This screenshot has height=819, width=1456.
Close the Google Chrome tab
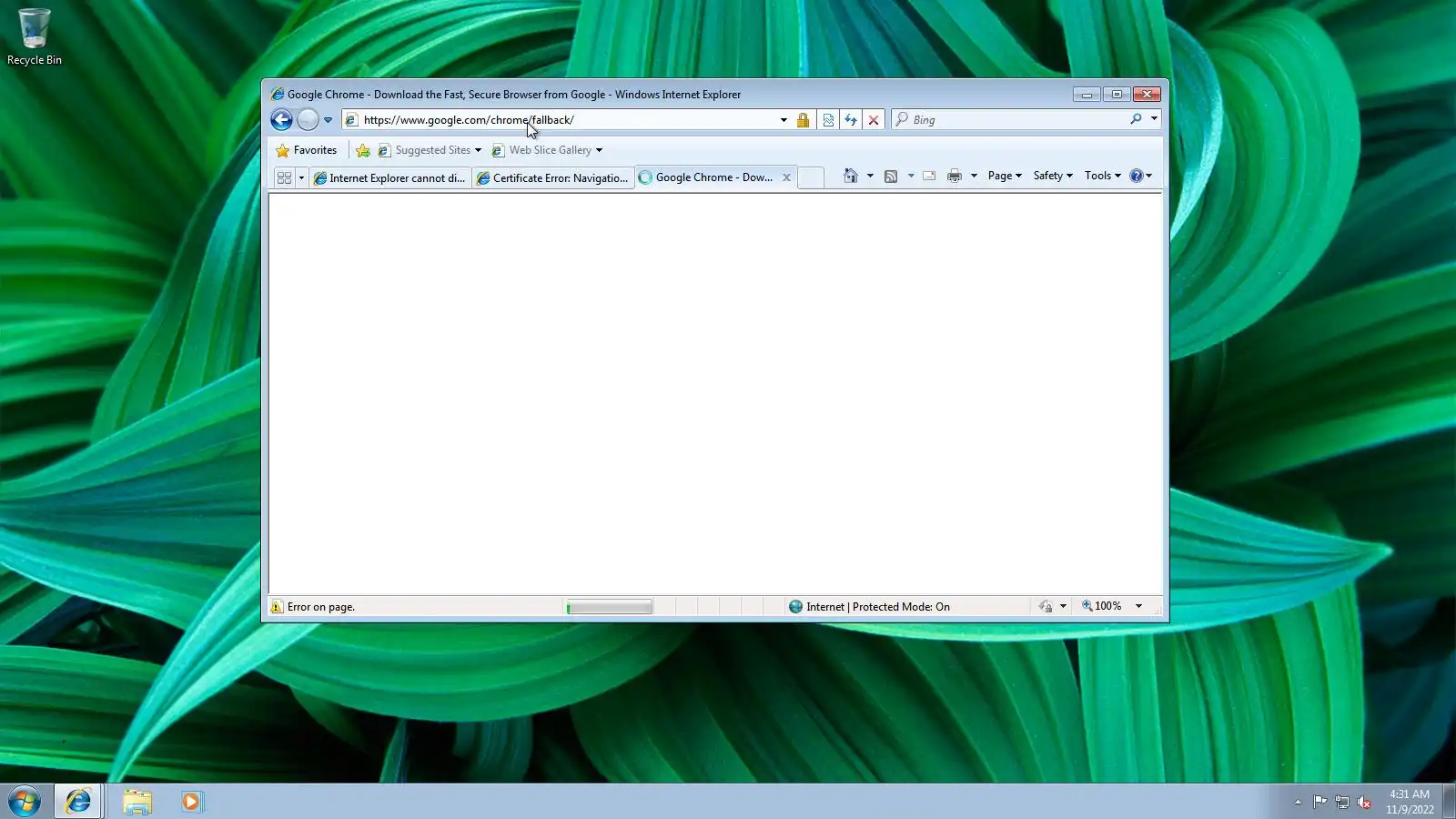click(786, 177)
